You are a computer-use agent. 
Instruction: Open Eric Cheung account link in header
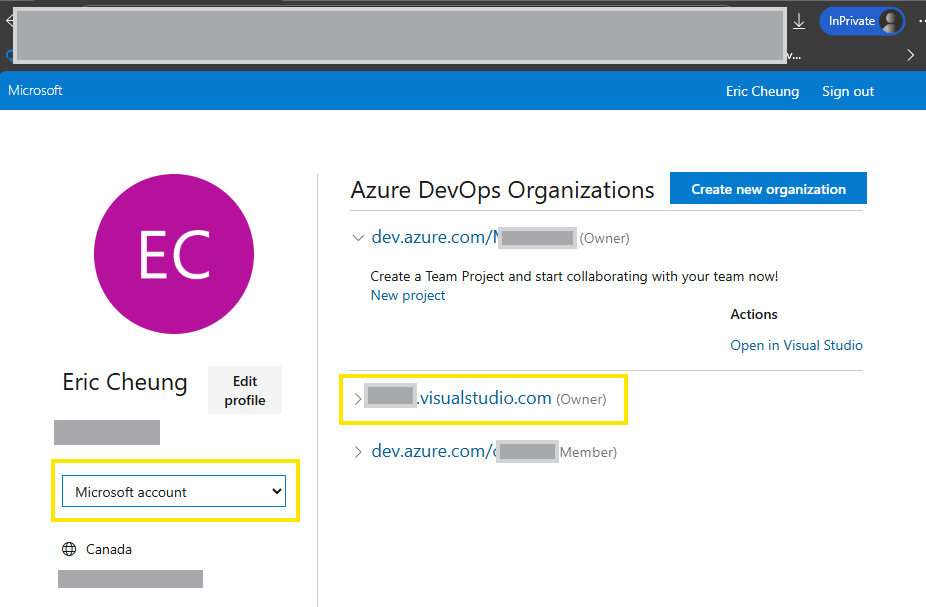pos(762,92)
